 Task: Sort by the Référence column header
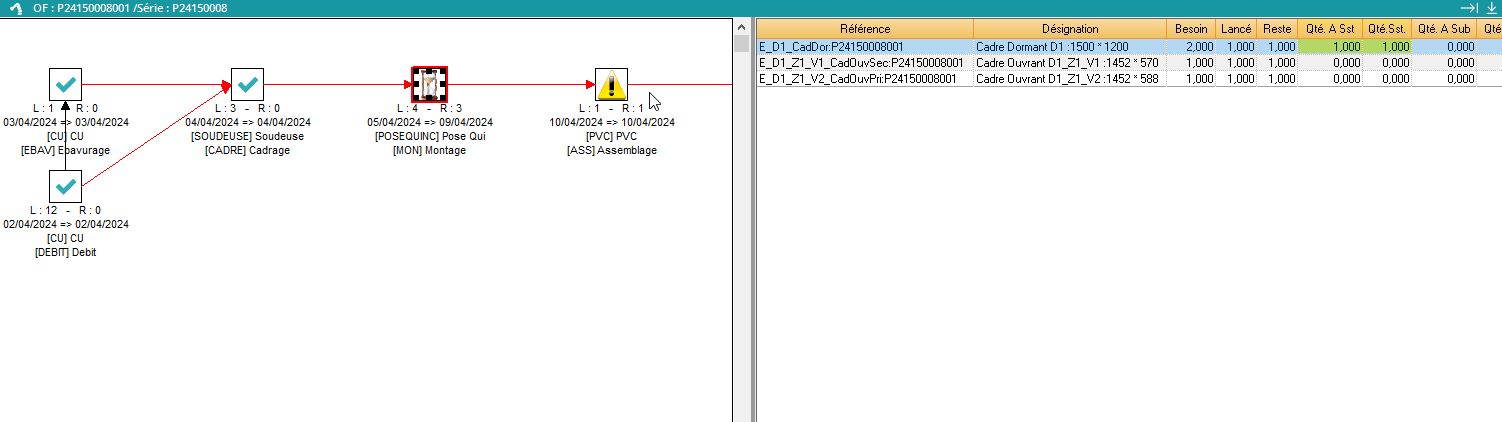coord(865,29)
